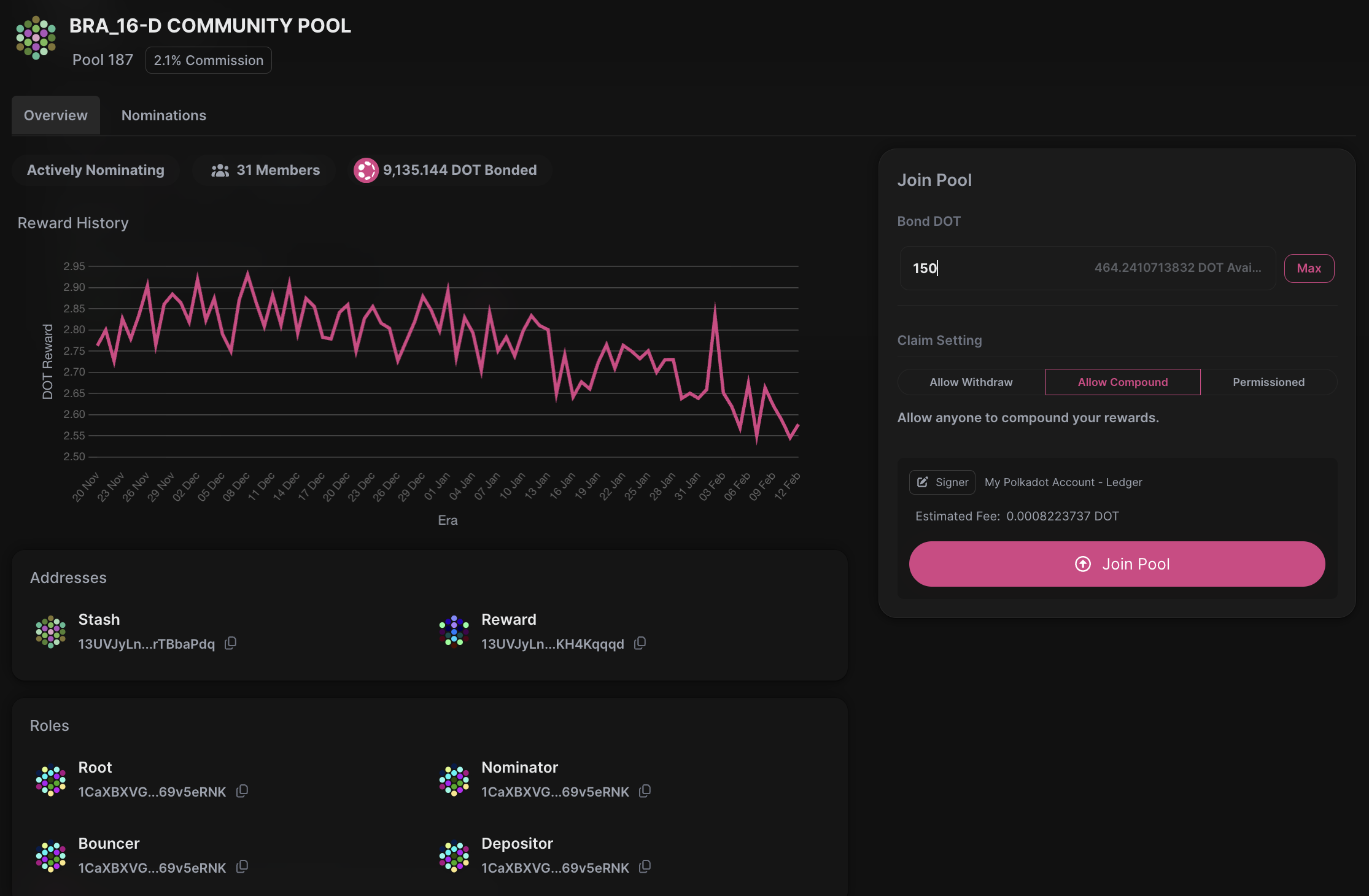
Task: Click the DOT token icon beside Bonded
Action: click(366, 170)
